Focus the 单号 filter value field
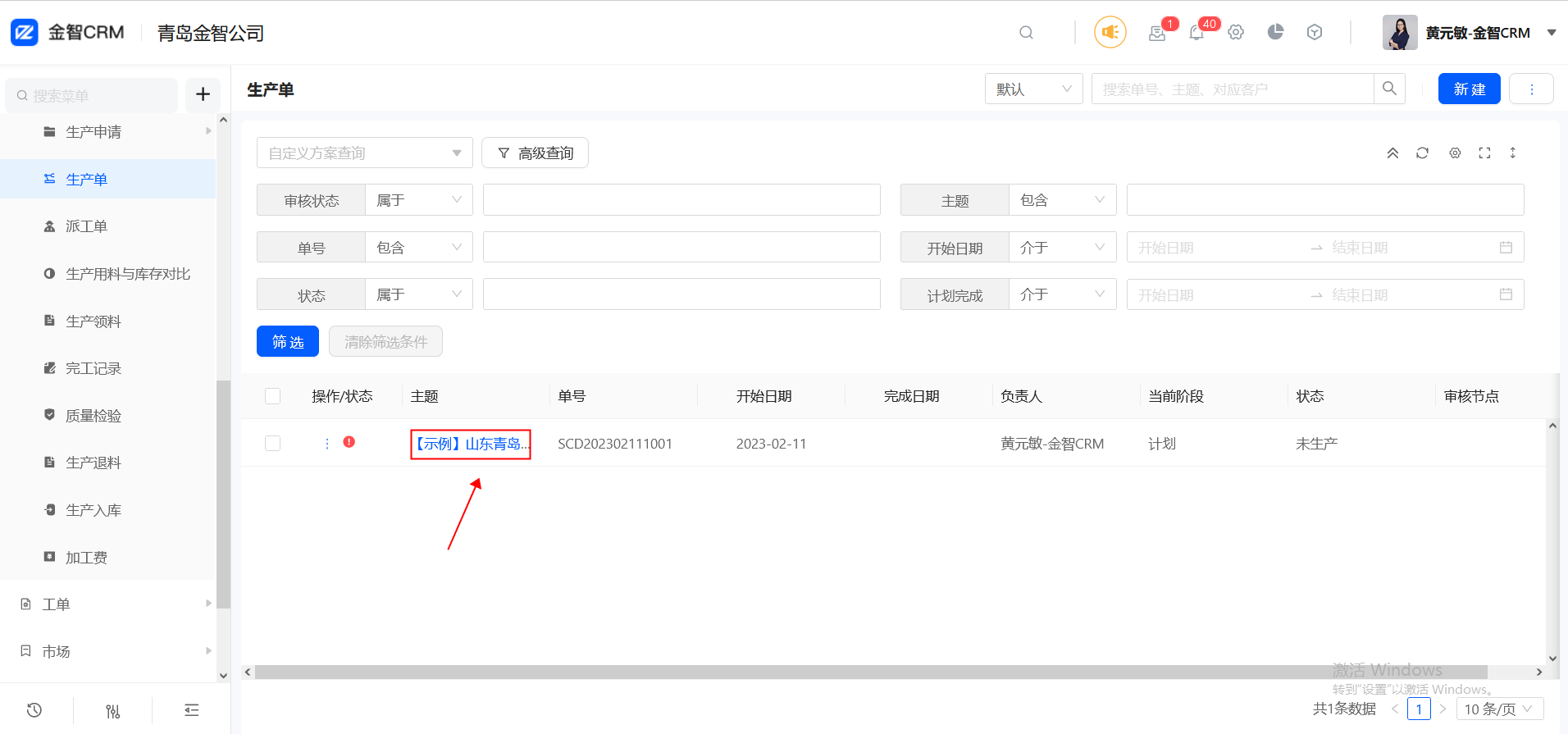Screen dimensions: 1568x734 [681, 247]
